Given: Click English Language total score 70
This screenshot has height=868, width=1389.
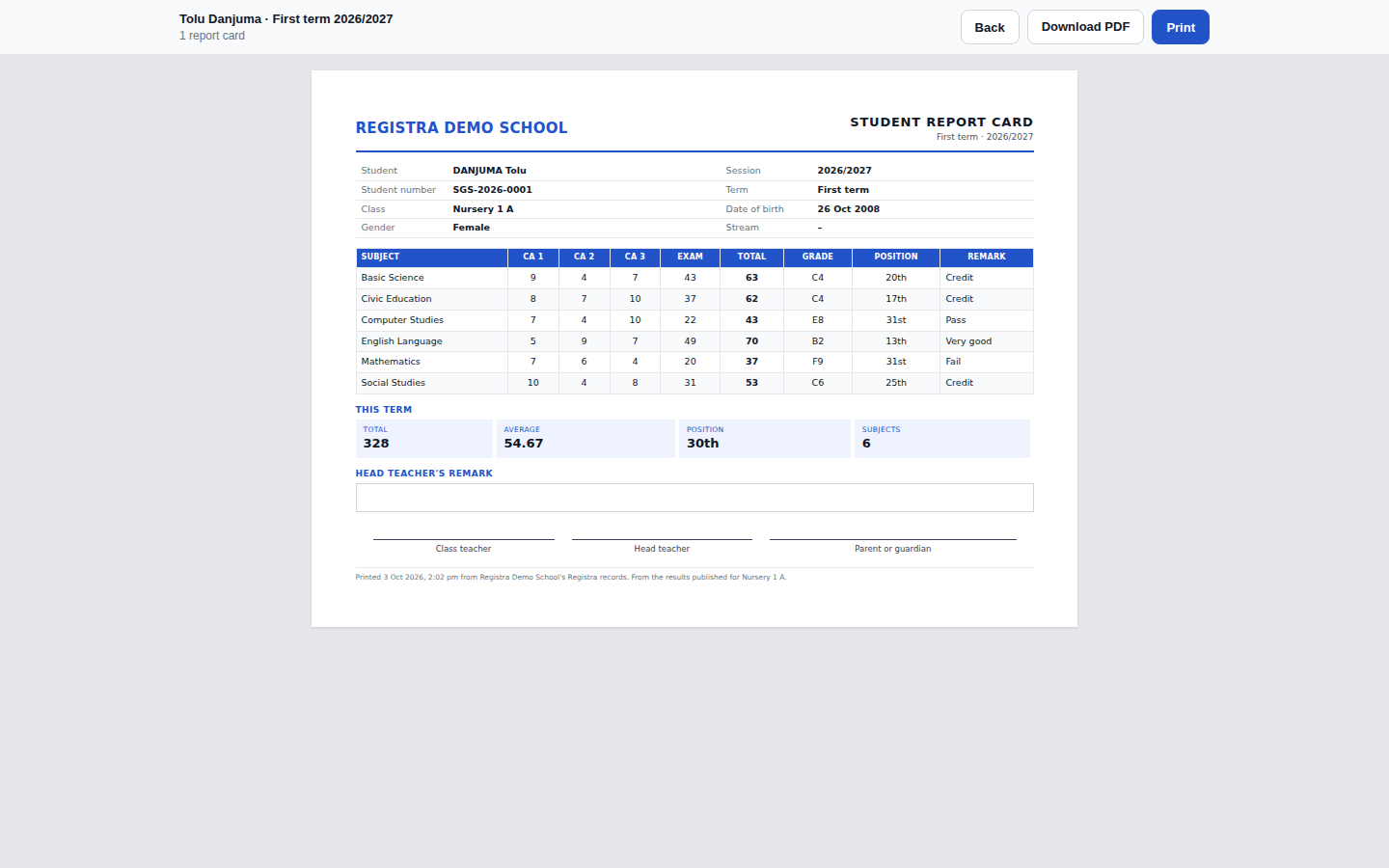Looking at the screenshot, I should (752, 341).
